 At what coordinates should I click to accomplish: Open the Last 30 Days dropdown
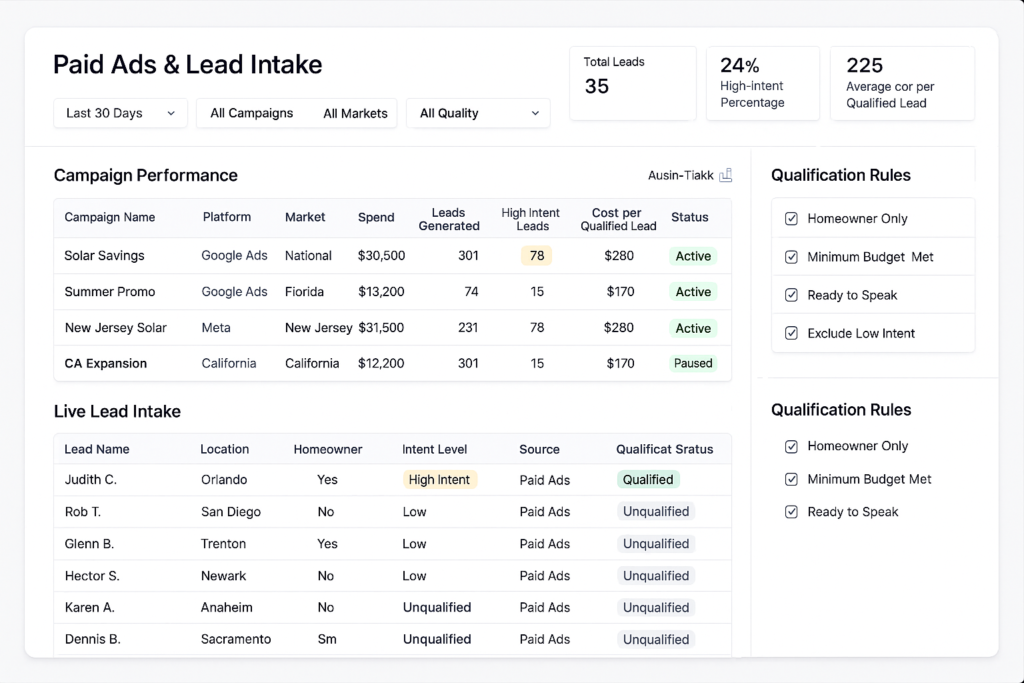(120, 113)
